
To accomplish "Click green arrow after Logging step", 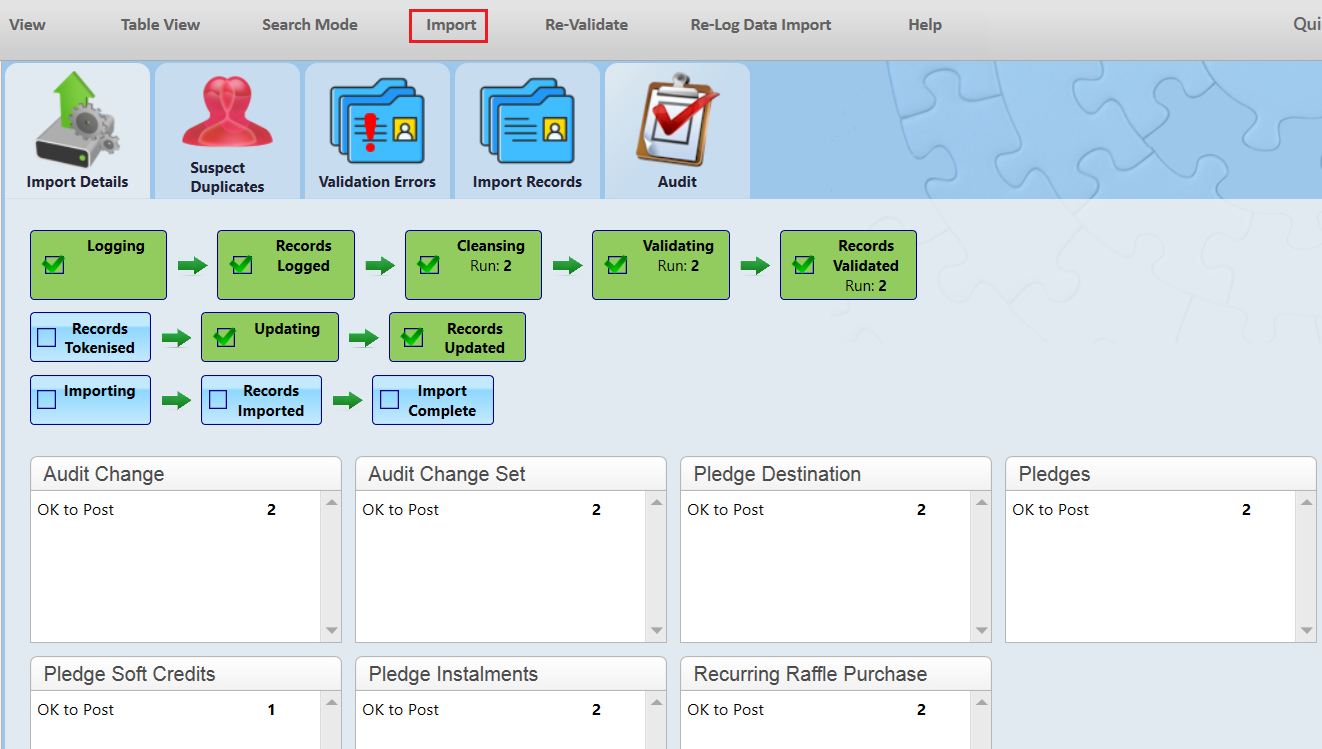I will point(192,265).
